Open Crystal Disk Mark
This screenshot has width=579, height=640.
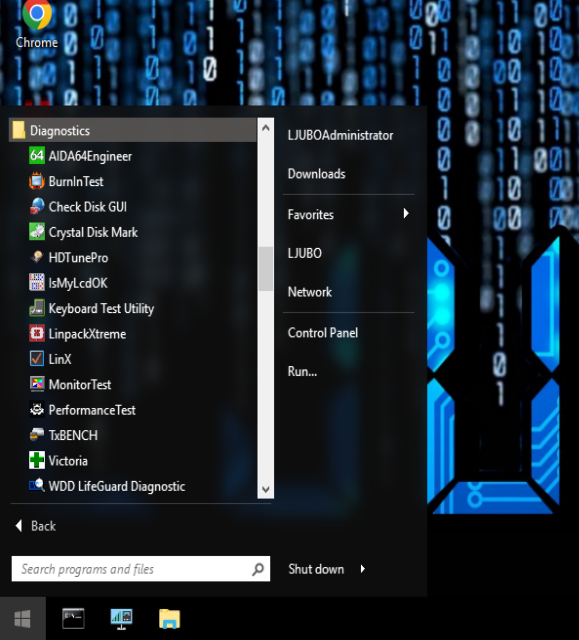tap(133, 232)
